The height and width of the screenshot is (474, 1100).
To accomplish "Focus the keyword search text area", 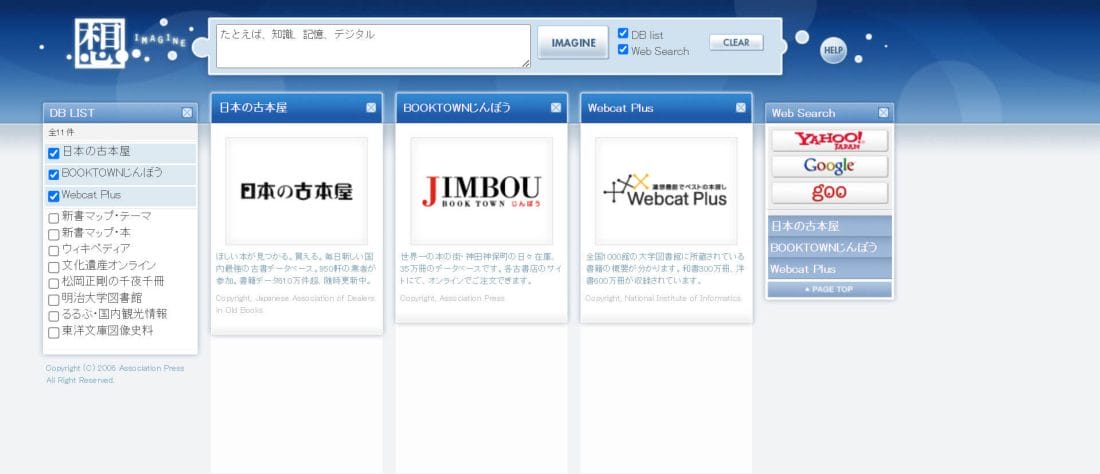I will point(373,46).
